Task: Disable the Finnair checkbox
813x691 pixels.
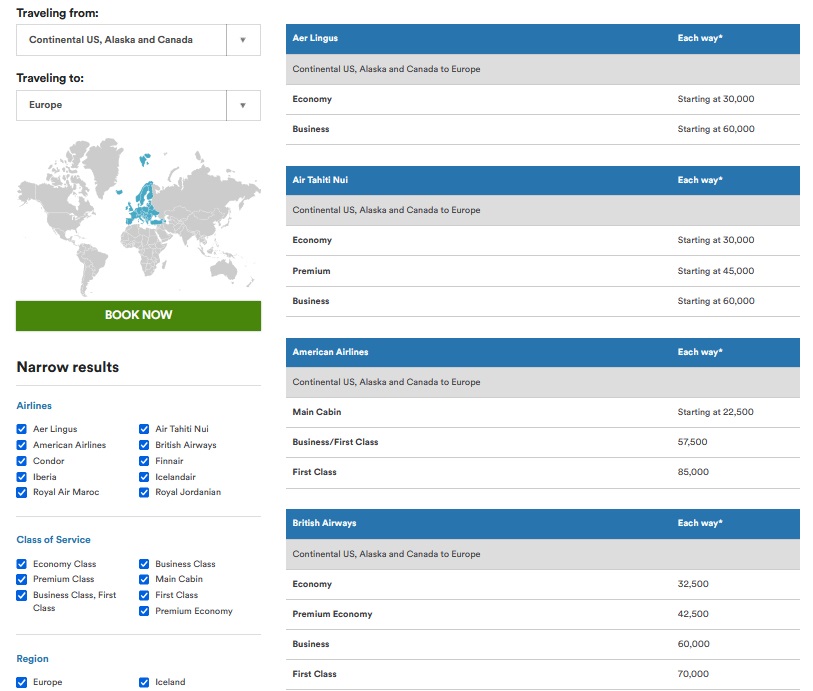Action: point(145,461)
